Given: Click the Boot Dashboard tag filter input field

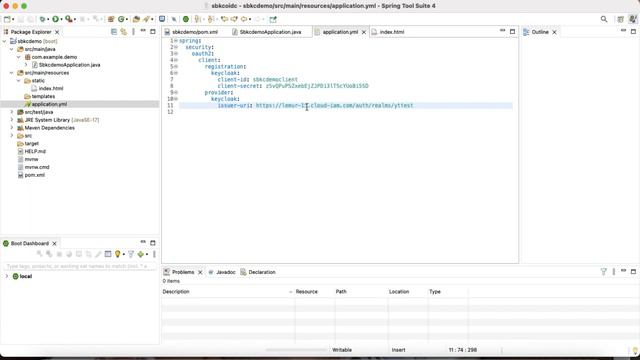Looking at the screenshot, I should coord(80,266).
